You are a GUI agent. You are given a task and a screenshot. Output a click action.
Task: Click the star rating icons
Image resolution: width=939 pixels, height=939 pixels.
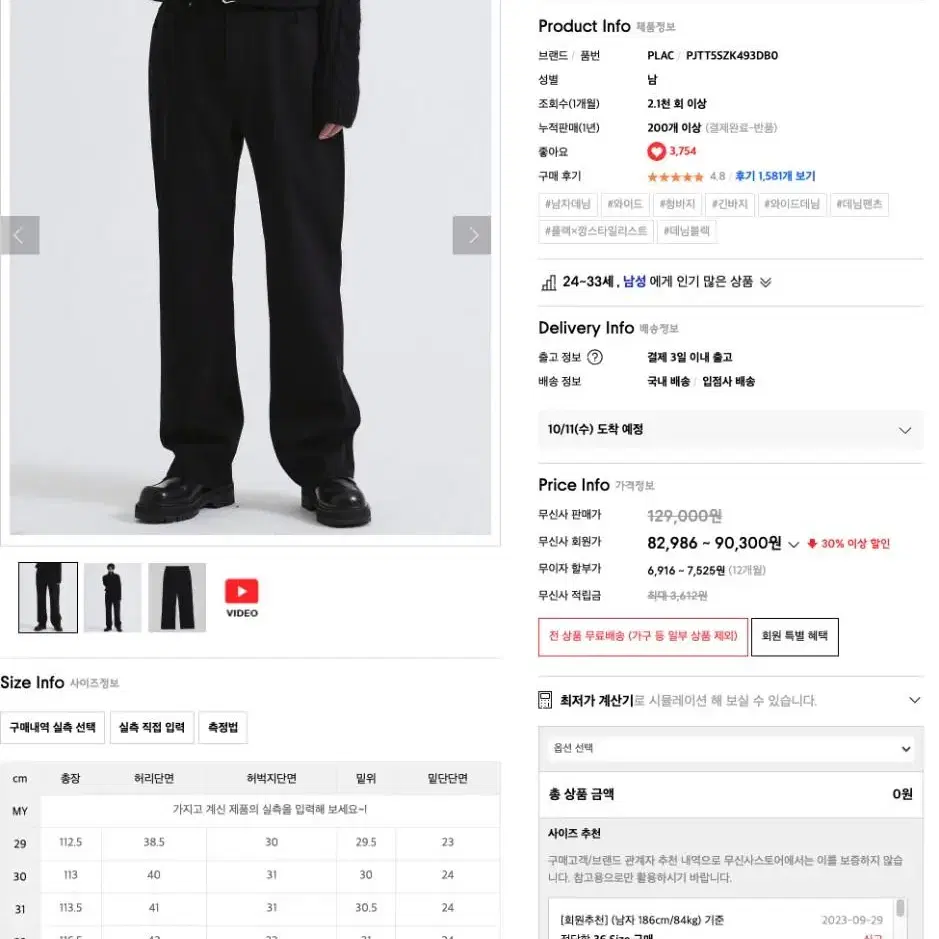tap(676, 177)
